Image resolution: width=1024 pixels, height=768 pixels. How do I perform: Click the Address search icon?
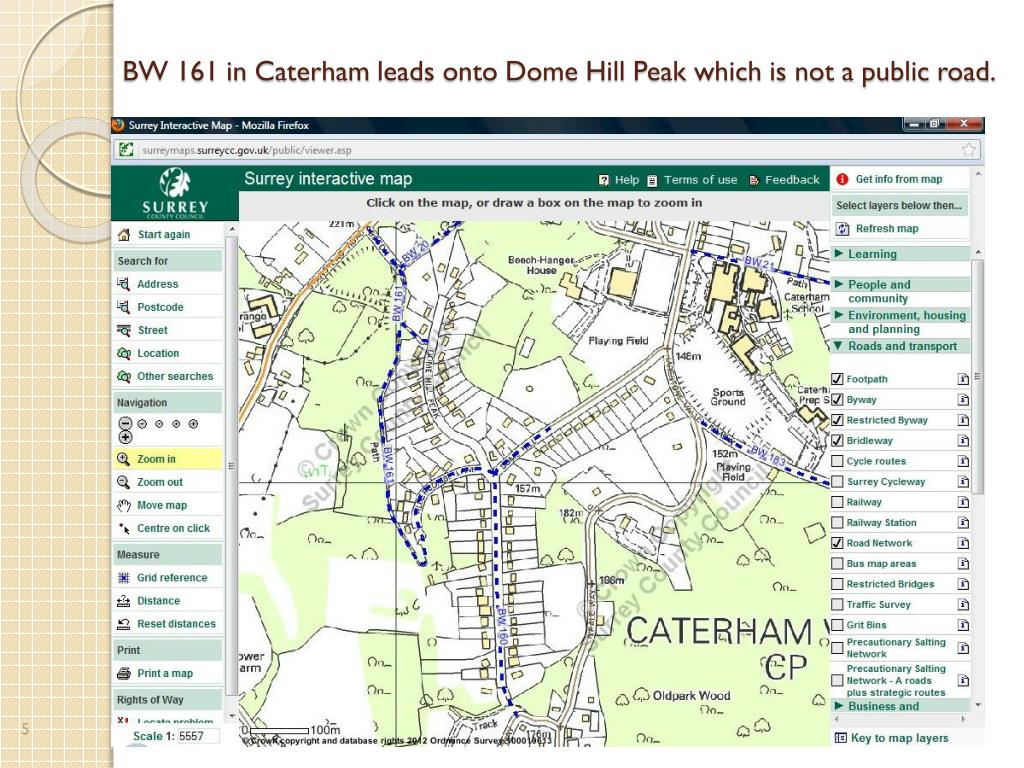123,284
